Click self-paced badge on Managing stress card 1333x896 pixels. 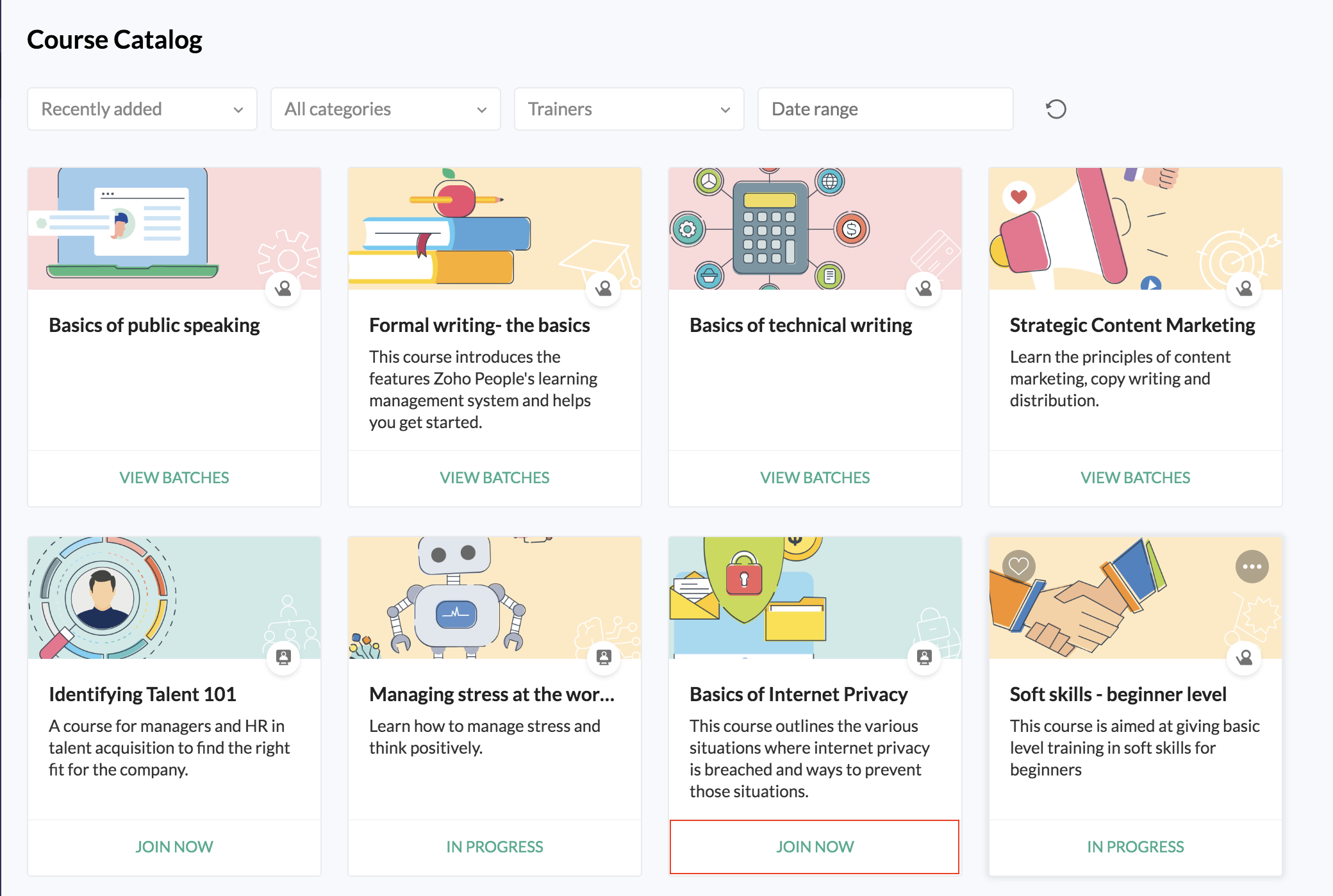pos(604,657)
